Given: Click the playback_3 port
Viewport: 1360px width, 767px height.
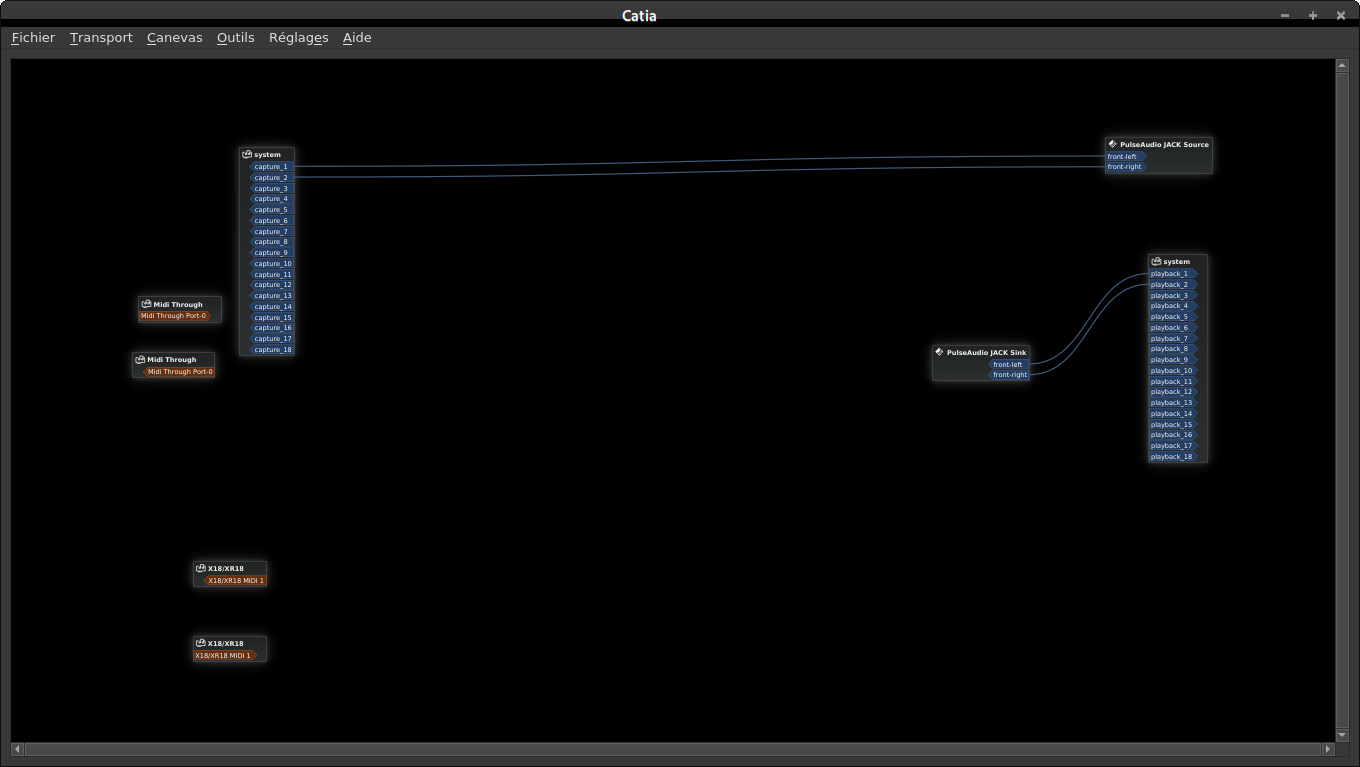Looking at the screenshot, I should [1173, 296].
